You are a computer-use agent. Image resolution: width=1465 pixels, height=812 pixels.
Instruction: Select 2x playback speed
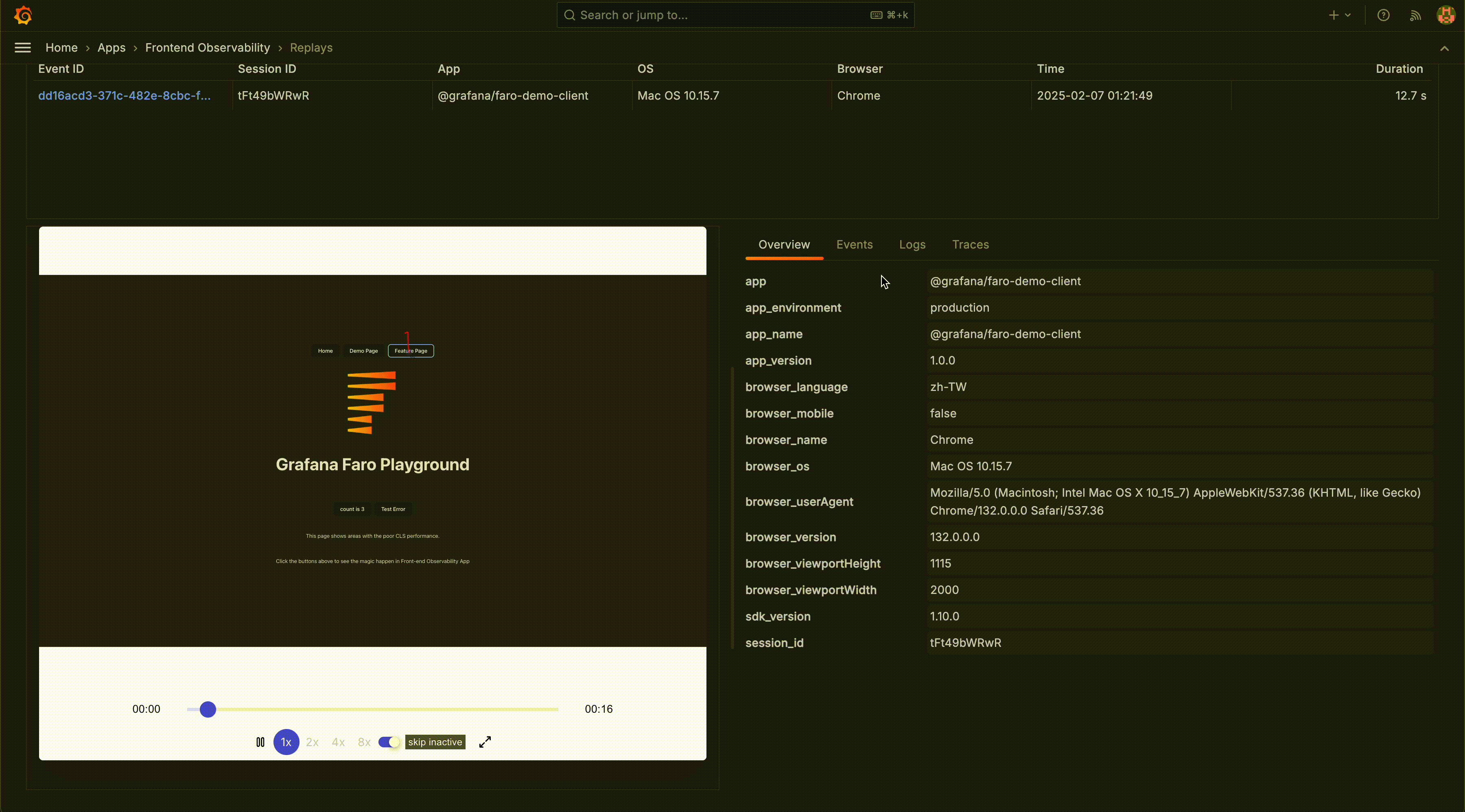(x=312, y=742)
